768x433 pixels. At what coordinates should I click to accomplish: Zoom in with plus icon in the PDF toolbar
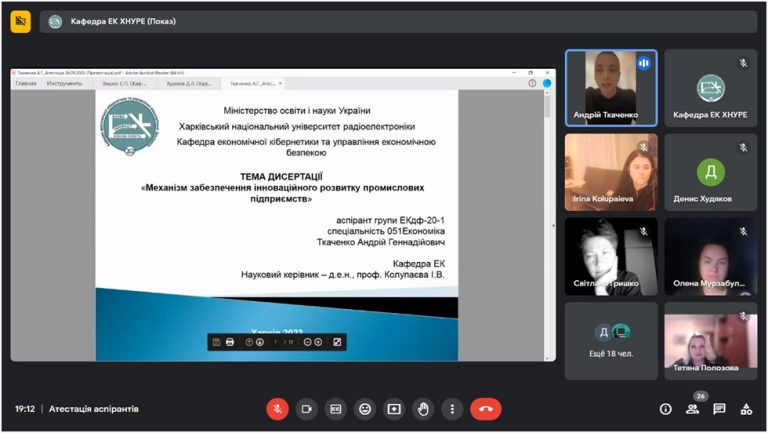318,342
